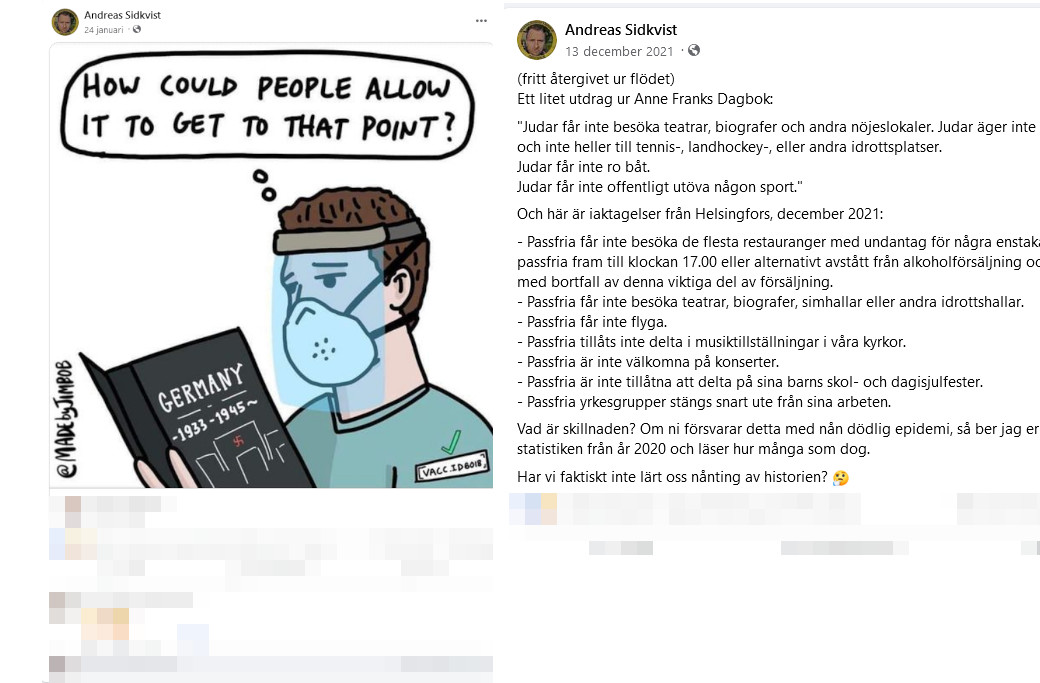Open Andreas Sidkvist name link on left post
Viewport: 1040px width, 683px height.
[x=122, y=15]
